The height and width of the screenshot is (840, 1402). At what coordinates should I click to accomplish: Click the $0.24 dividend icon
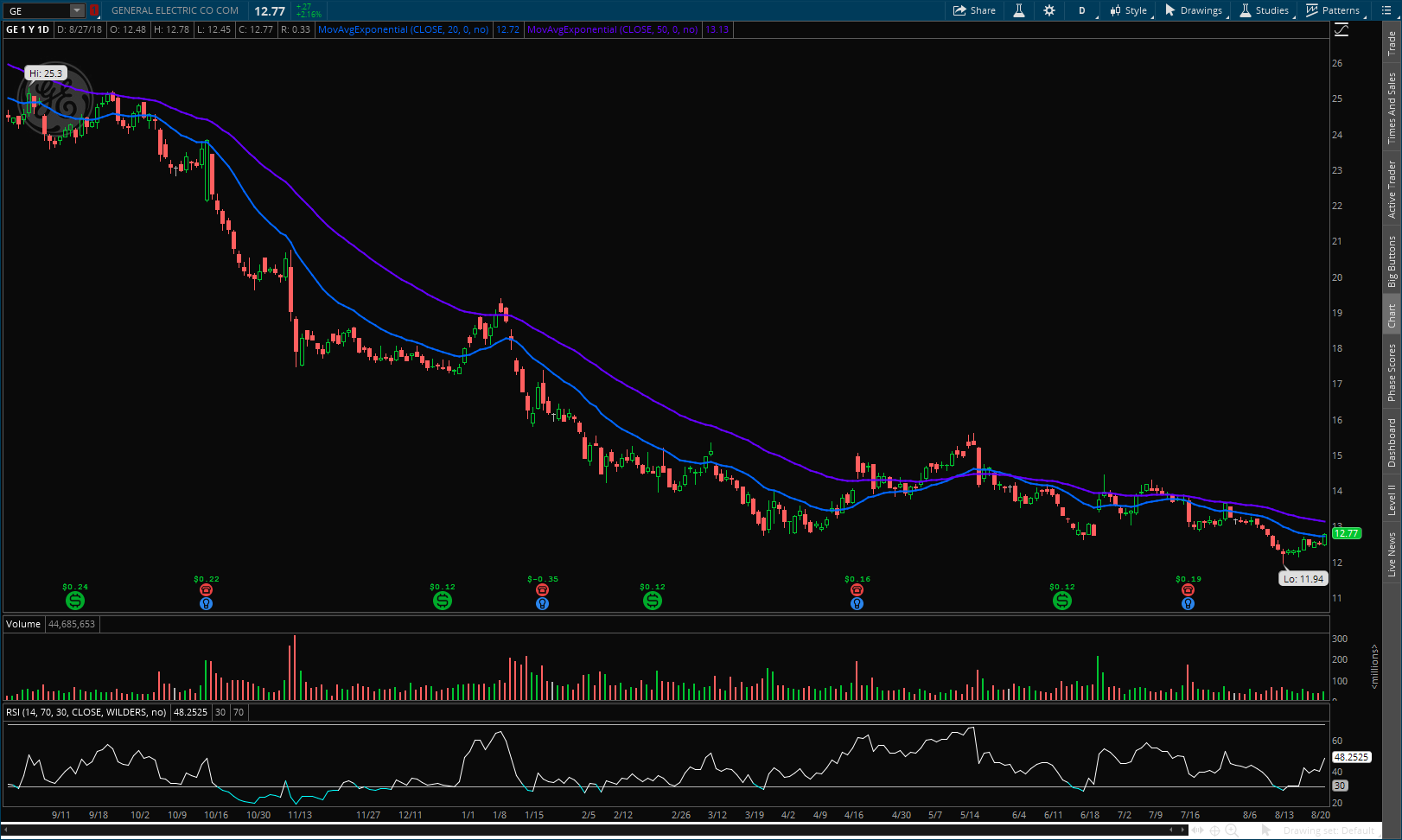74,600
